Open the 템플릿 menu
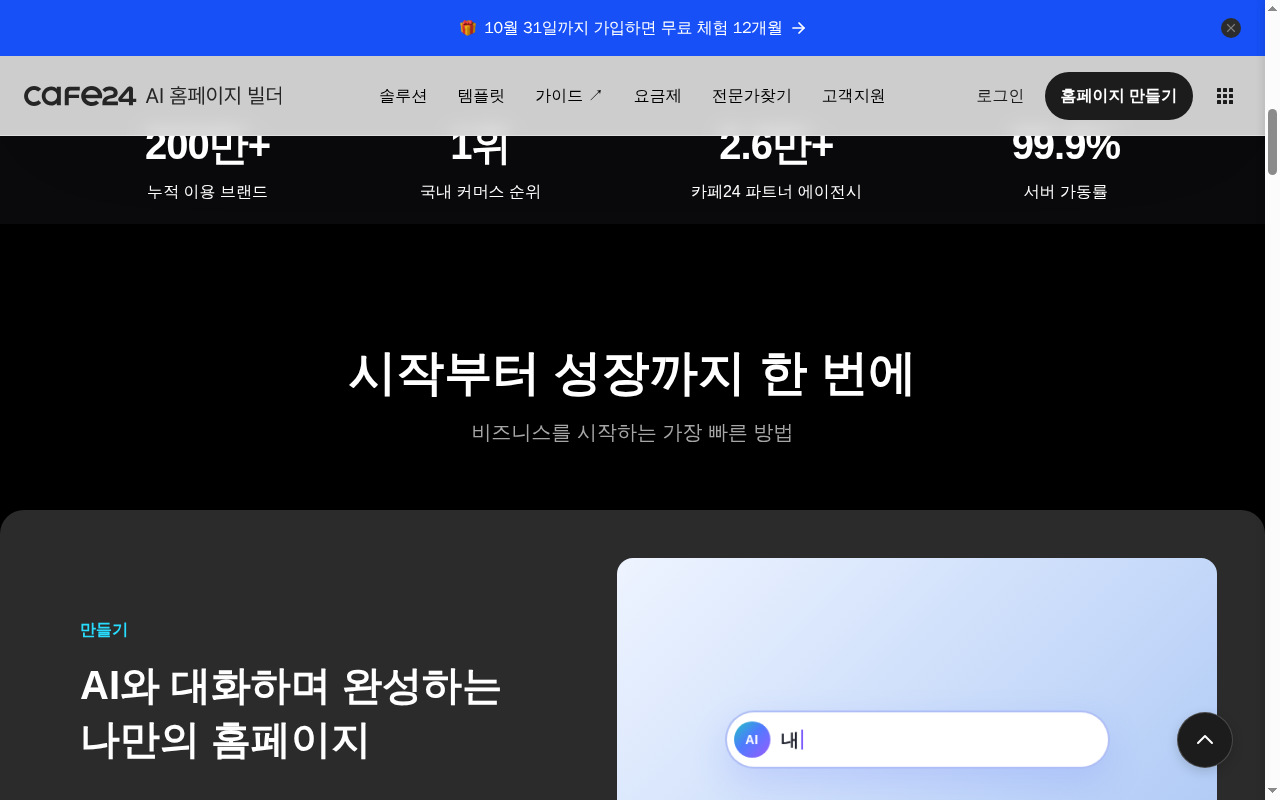Screen dimensions: 1280x800 (481, 96)
